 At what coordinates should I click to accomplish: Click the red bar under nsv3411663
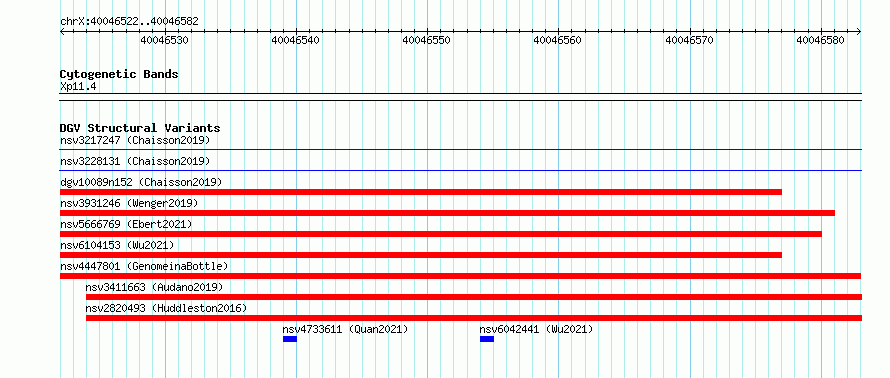coord(474,297)
